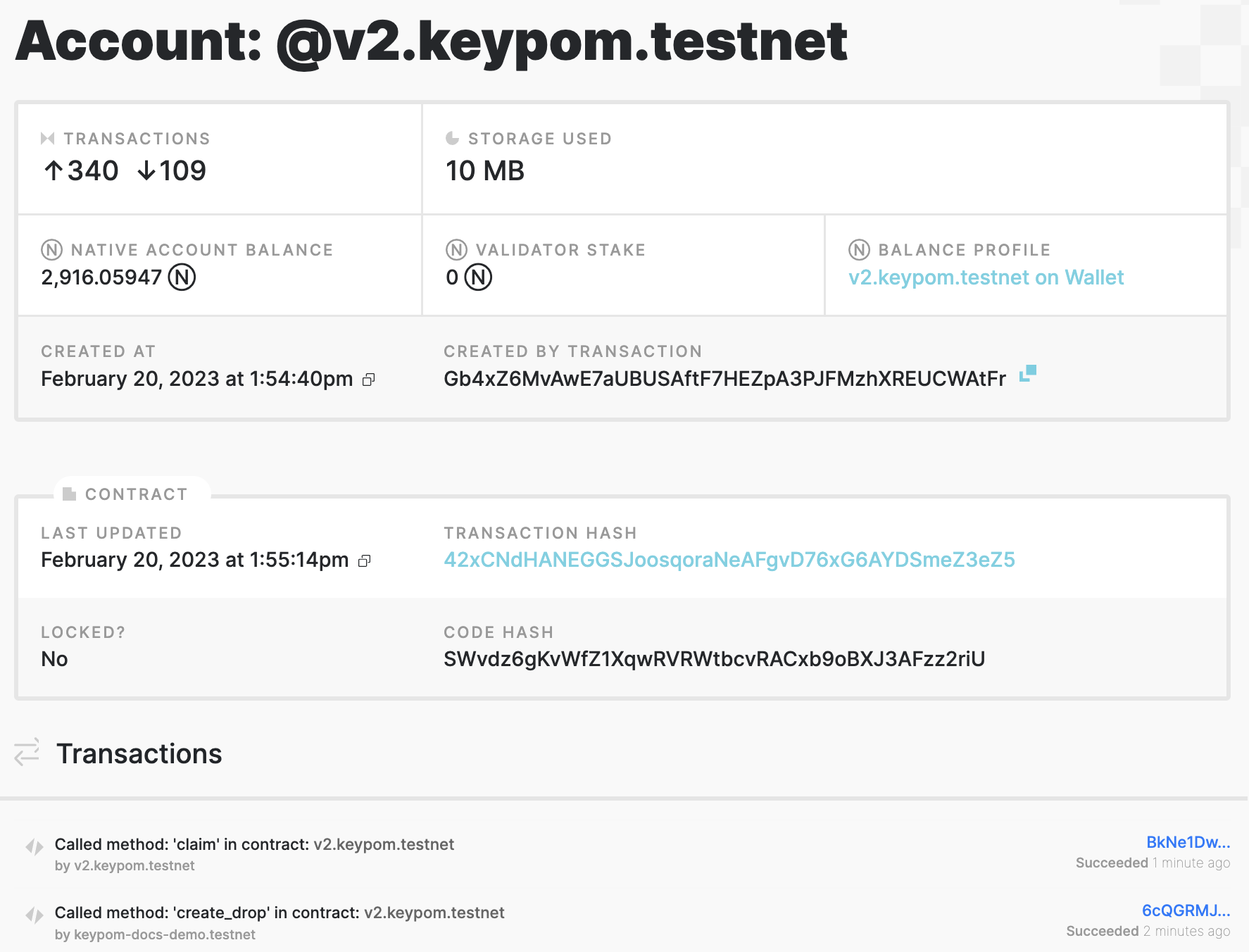The height and width of the screenshot is (952, 1249).
Task: Open transaction BkNe1Dw... link
Action: [x=1188, y=842]
